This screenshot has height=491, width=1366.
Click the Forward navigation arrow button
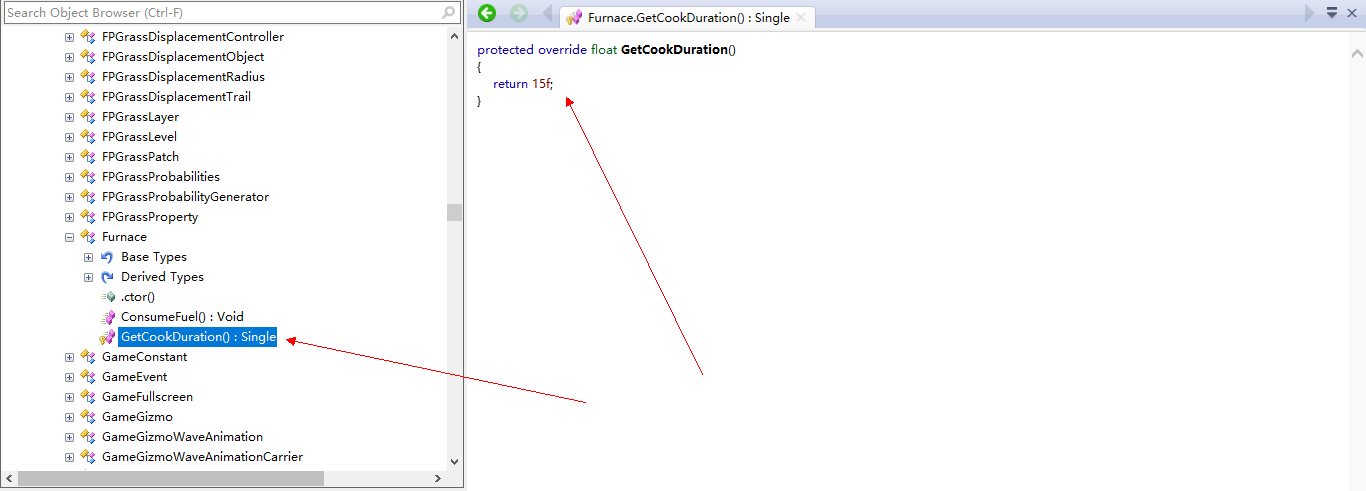click(x=518, y=13)
